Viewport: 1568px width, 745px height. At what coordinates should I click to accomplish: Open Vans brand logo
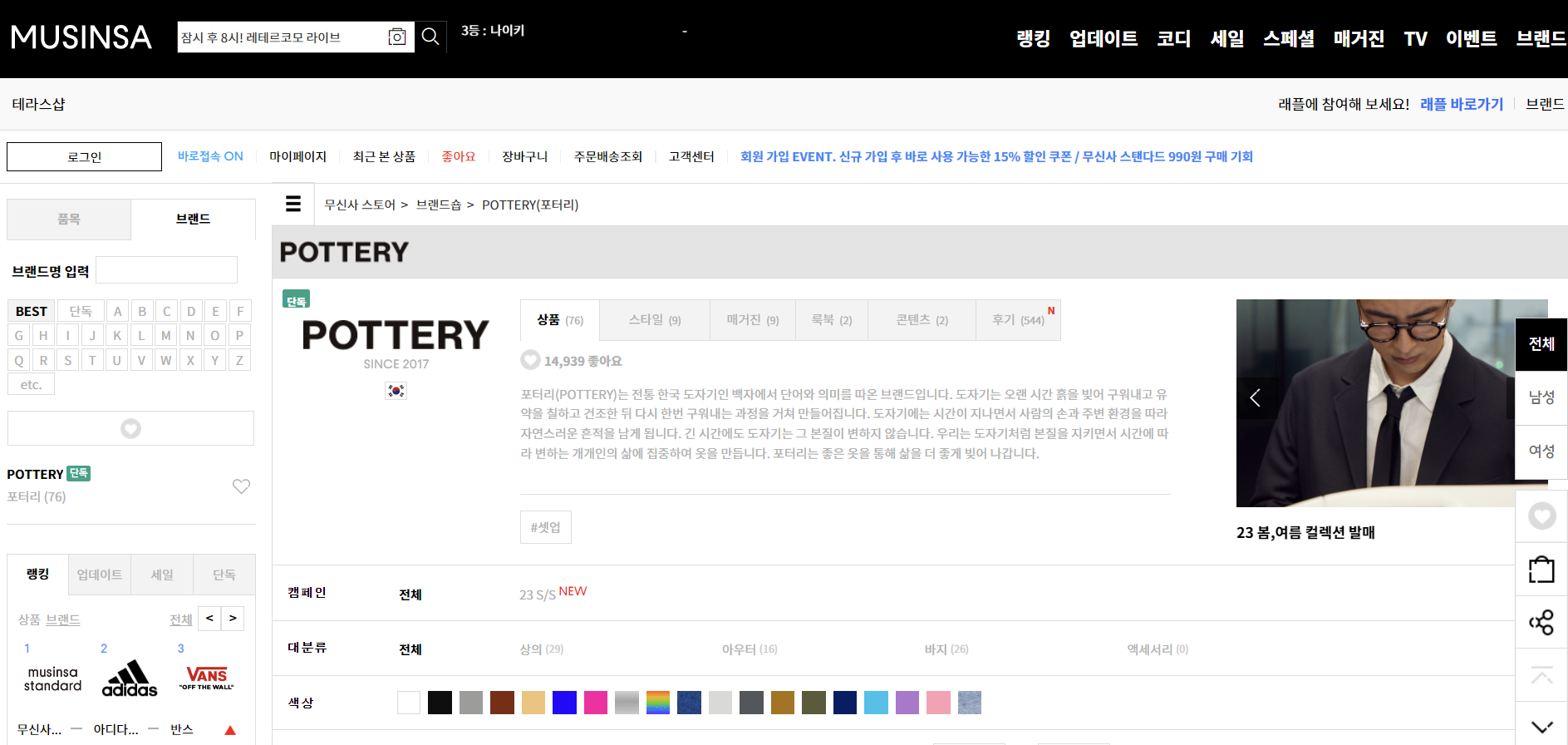pyautogui.click(x=206, y=678)
